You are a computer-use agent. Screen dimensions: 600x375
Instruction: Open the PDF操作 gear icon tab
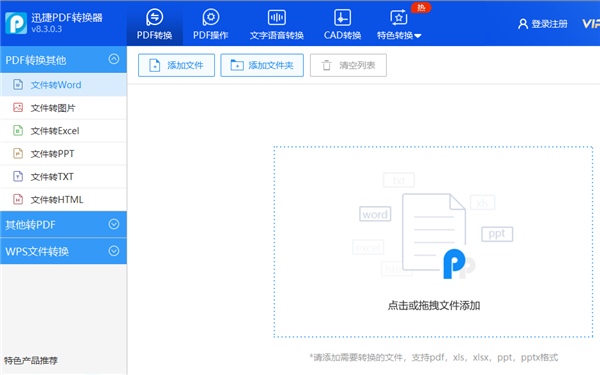[x=211, y=17]
